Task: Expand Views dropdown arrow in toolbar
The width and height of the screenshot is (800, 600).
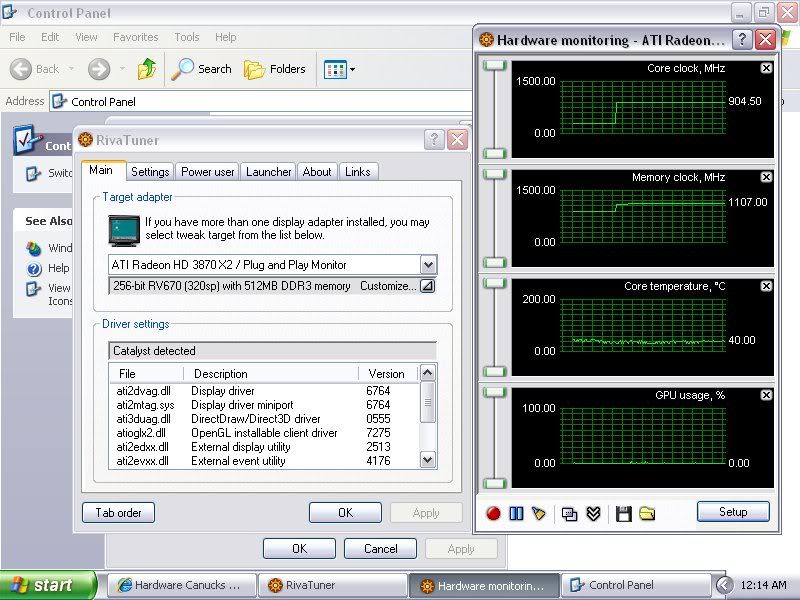Action: click(x=352, y=69)
